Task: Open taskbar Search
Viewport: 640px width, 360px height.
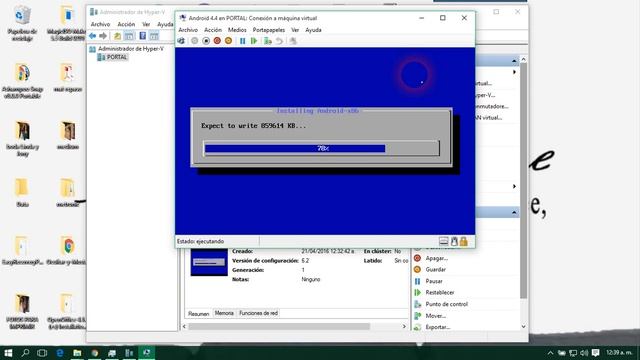Action: 25,353
